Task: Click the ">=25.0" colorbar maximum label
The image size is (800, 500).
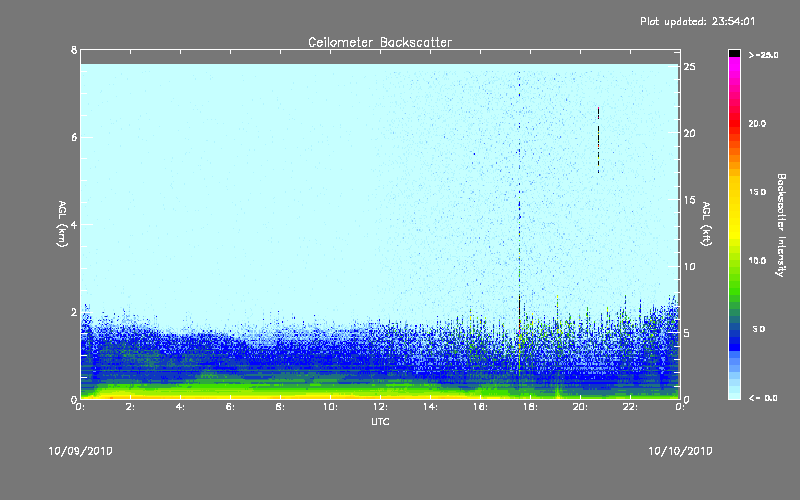Action: pyautogui.click(x=763, y=55)
